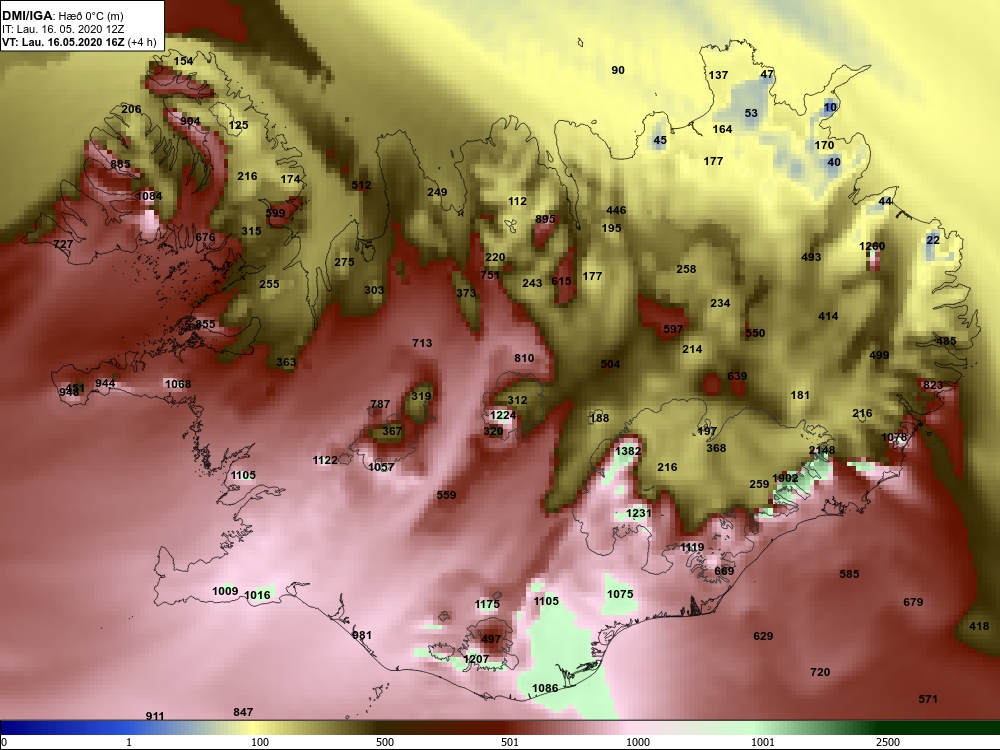The width and height of the screenshot is (1000, 750).
Task: Click the map value '154'
Action: 183,61
